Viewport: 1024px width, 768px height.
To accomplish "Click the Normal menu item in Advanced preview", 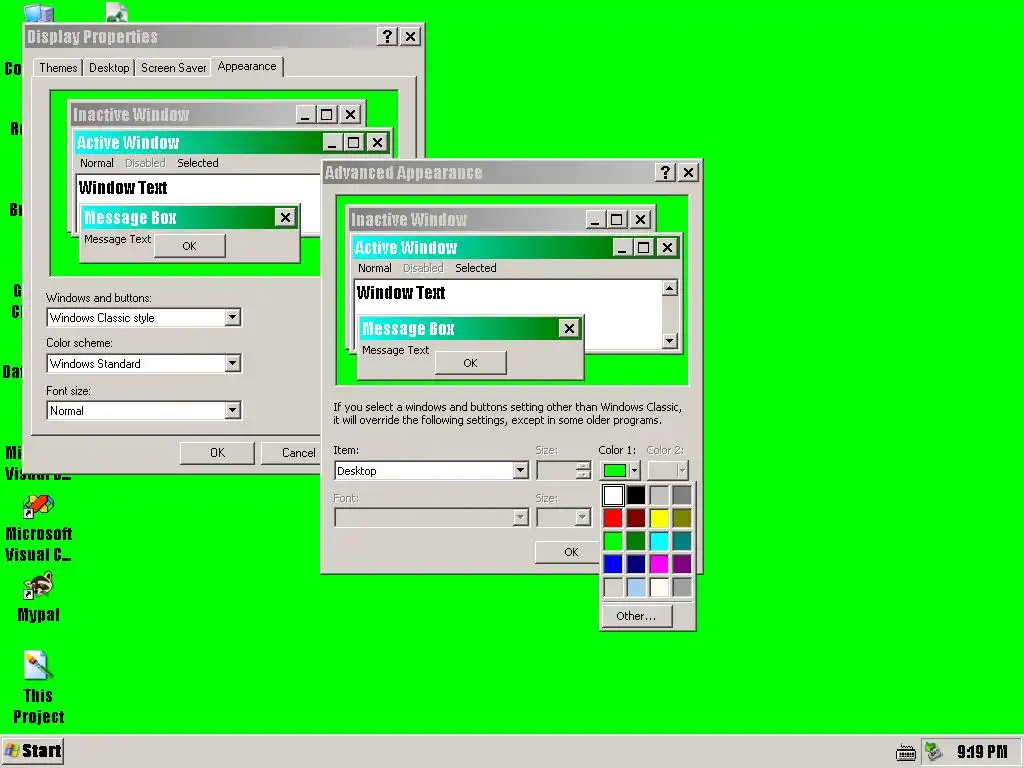I will [374, 268].
